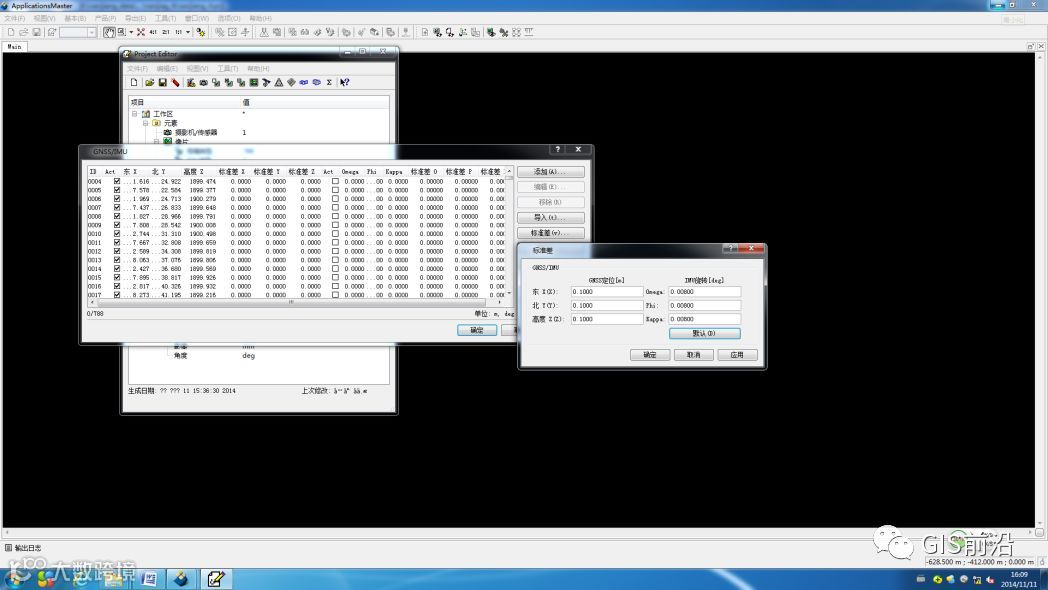
Task: Select the Main tab
Action: [14, 46]
